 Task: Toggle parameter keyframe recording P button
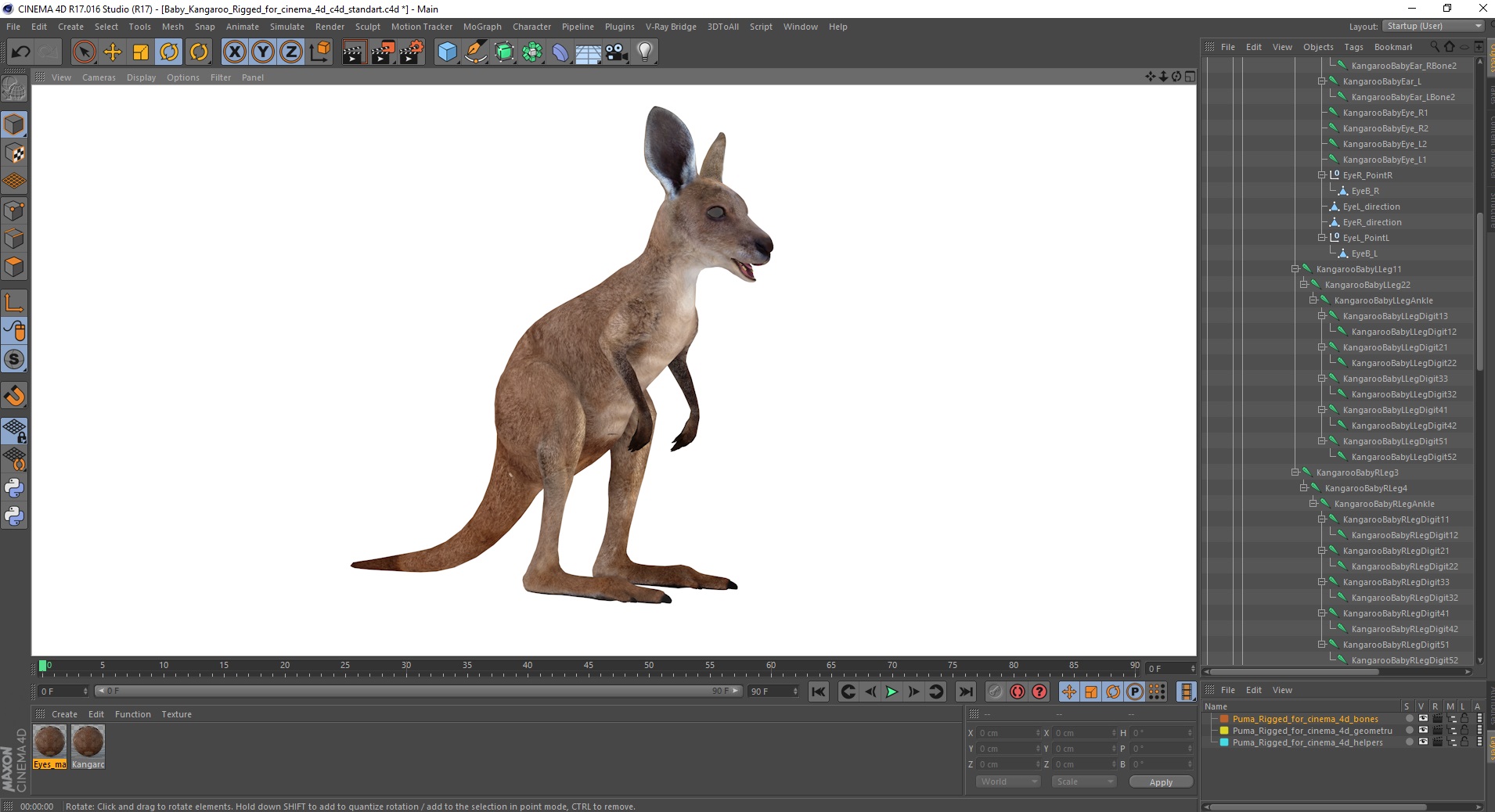[x=1135, y=692]
